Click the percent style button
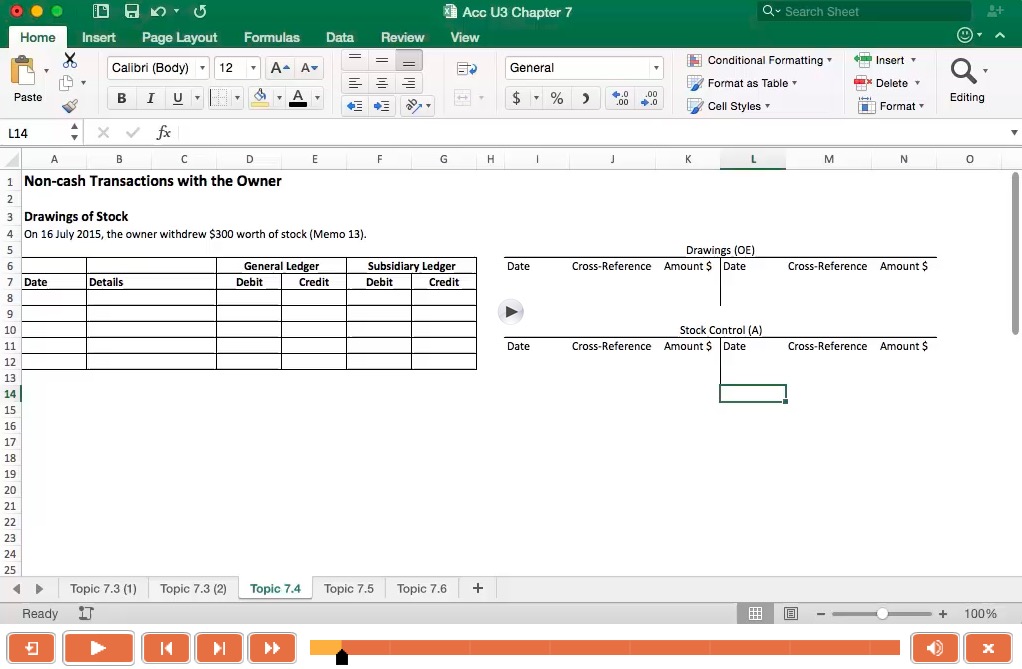The image size is (1022, 669). [557, 98]
